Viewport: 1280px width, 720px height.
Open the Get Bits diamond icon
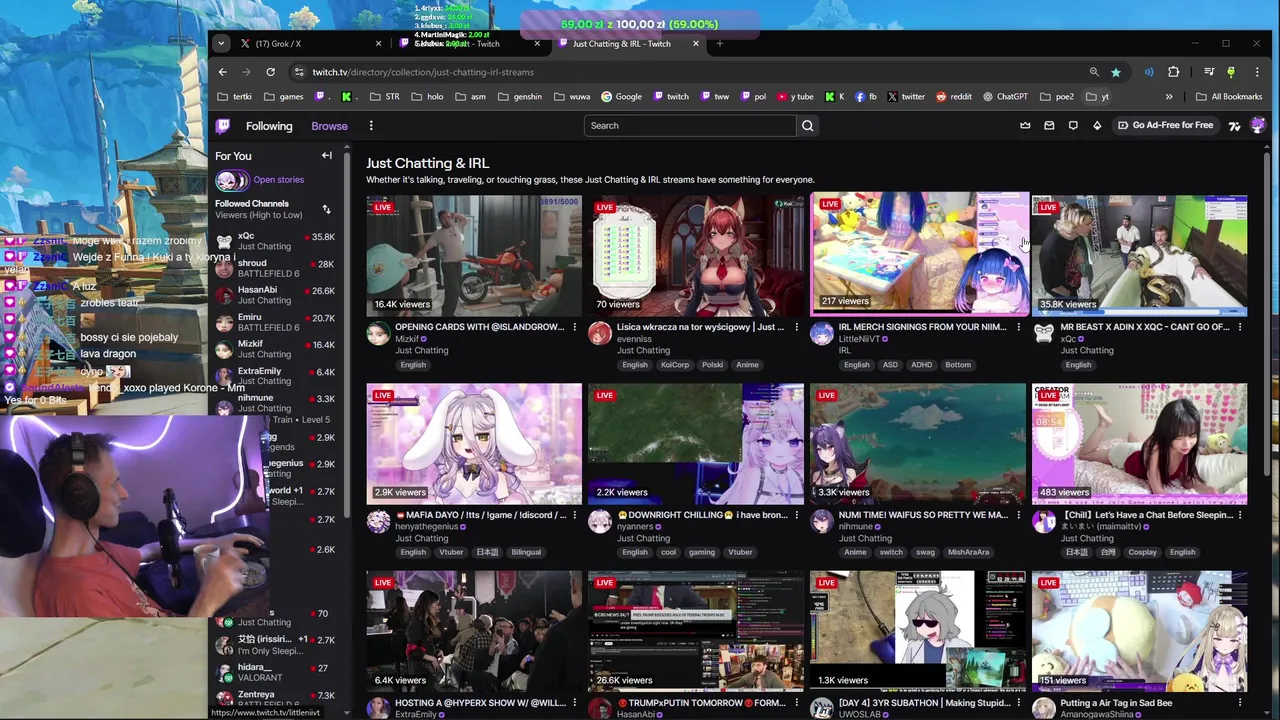pyautogui.click(x=1097, y=125)
